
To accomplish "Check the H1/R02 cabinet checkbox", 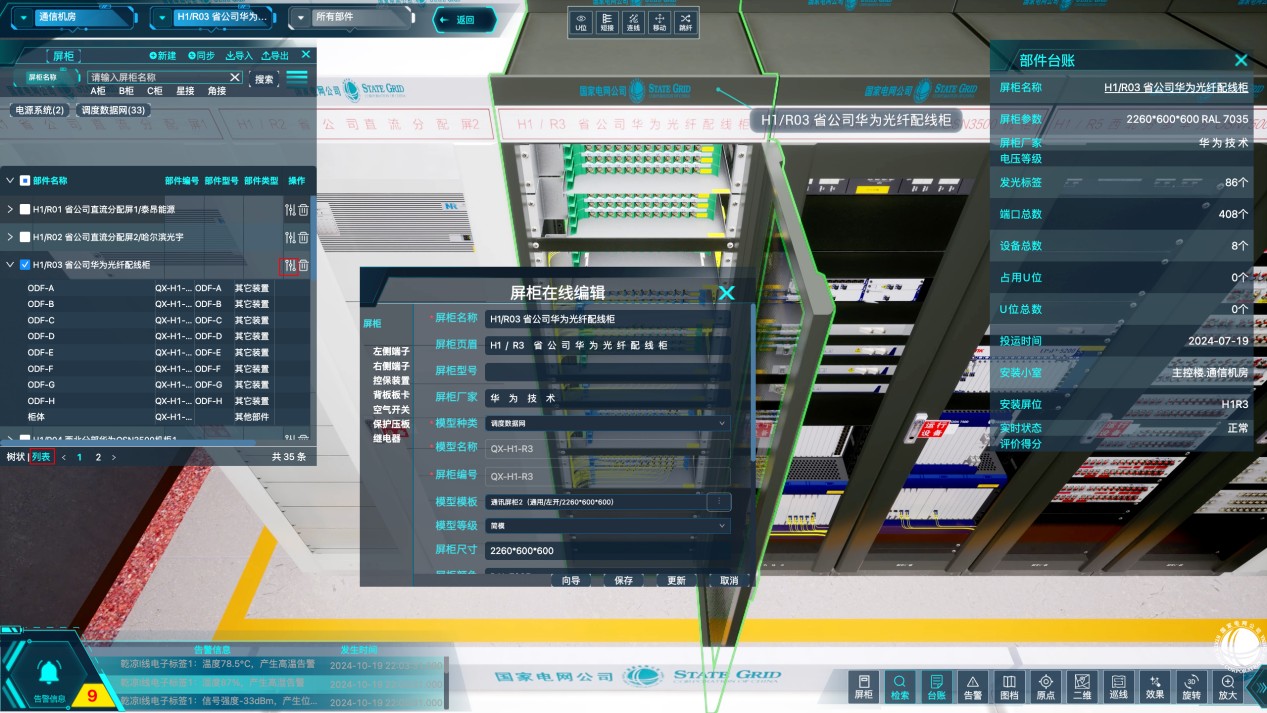I will point(25,237).
